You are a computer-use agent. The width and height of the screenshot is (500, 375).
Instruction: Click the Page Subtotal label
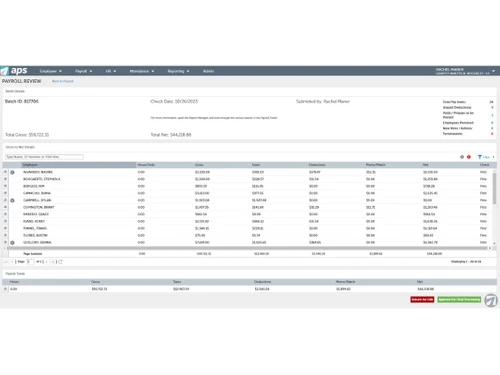[33, 254]
